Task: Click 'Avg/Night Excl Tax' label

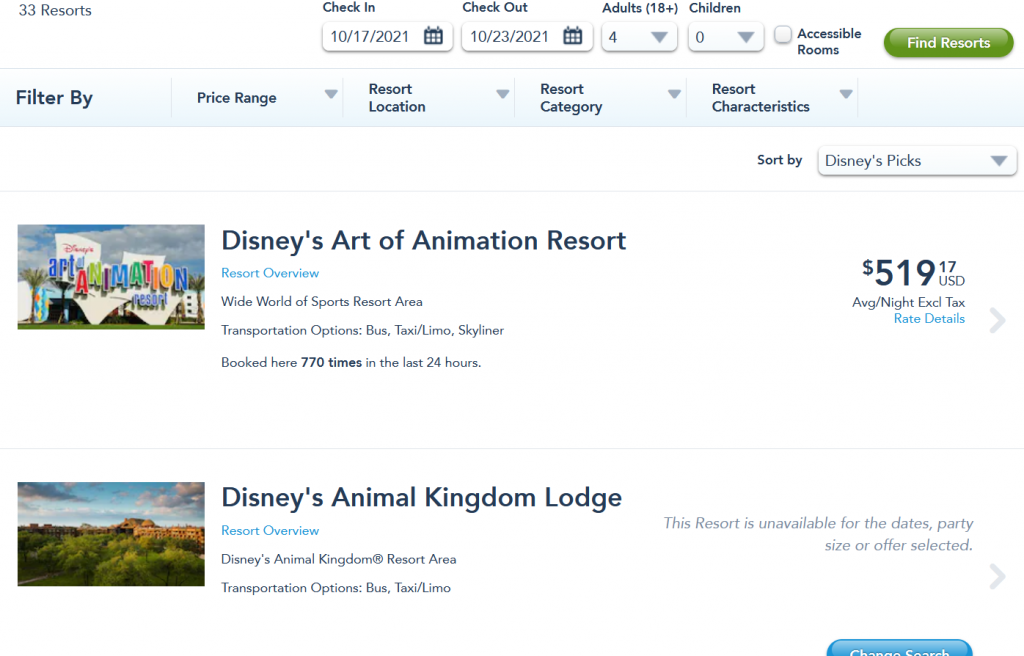Action: (x=908, y=303)
